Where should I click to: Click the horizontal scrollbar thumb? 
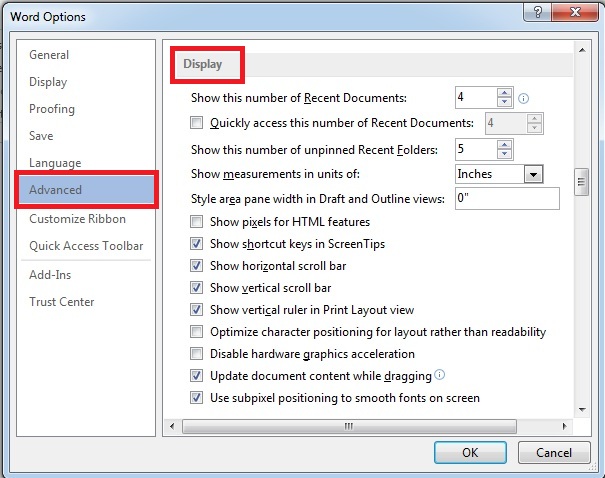click(x=349, y=426)
